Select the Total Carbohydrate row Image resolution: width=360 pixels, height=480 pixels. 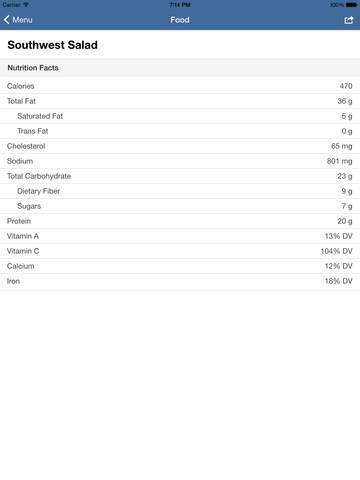[x=180, y=176]
